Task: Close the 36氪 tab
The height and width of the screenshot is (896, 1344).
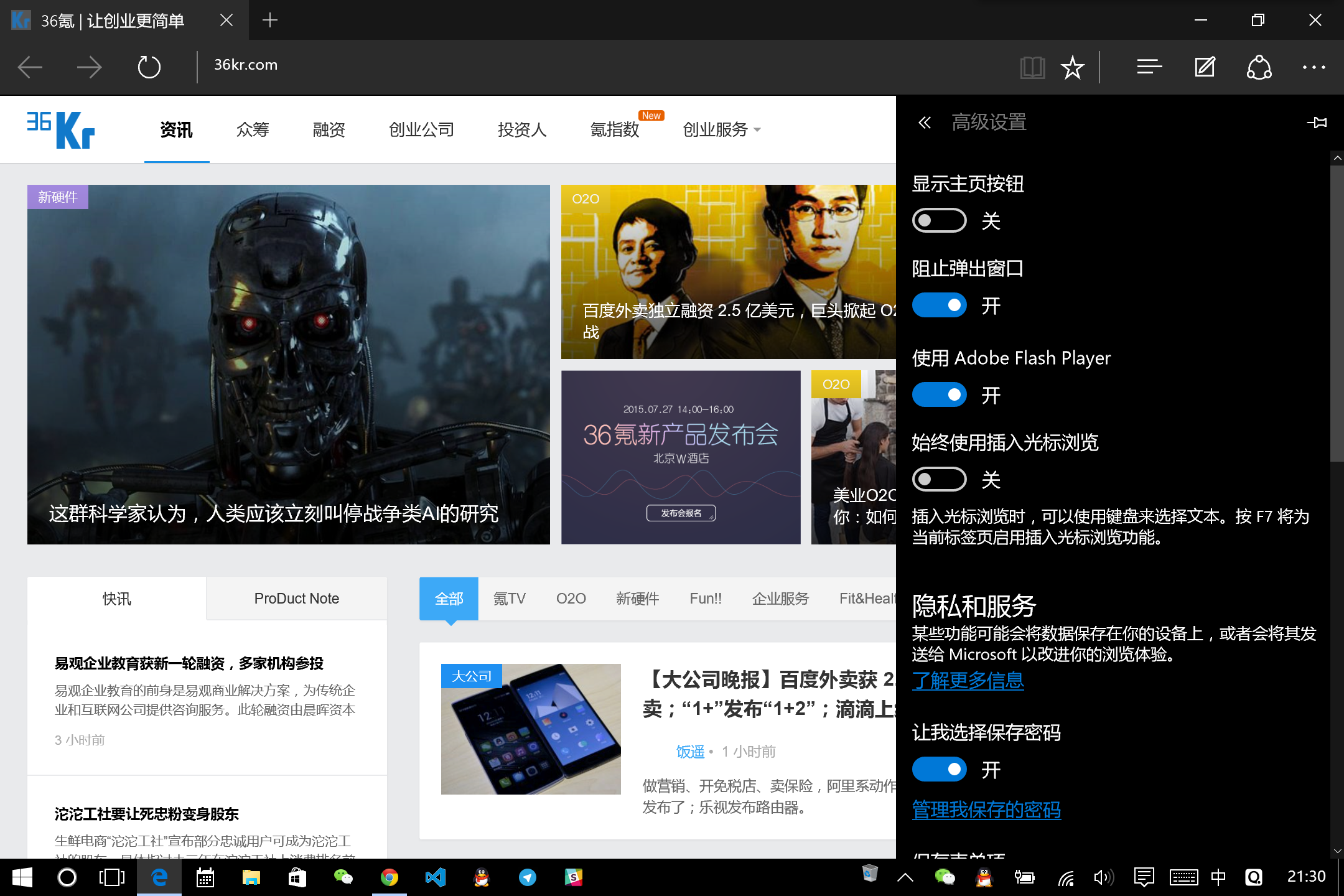Action: tap(226, 21)
